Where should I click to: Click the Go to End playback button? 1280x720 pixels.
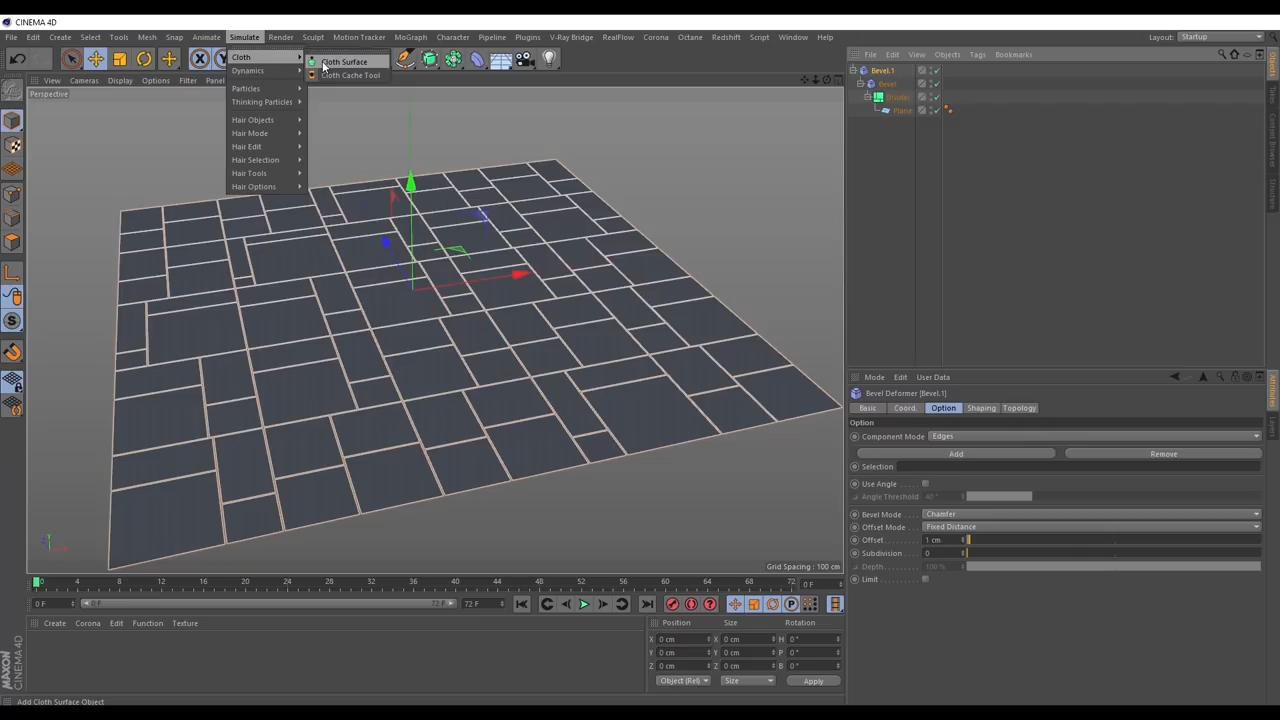(647, 604)
